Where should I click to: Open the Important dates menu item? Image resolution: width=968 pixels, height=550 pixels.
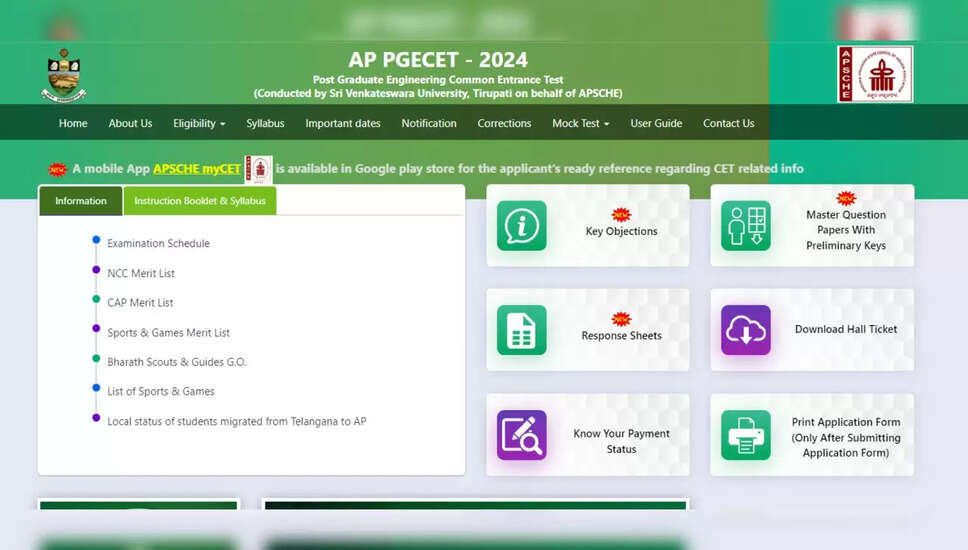point(343,123)
